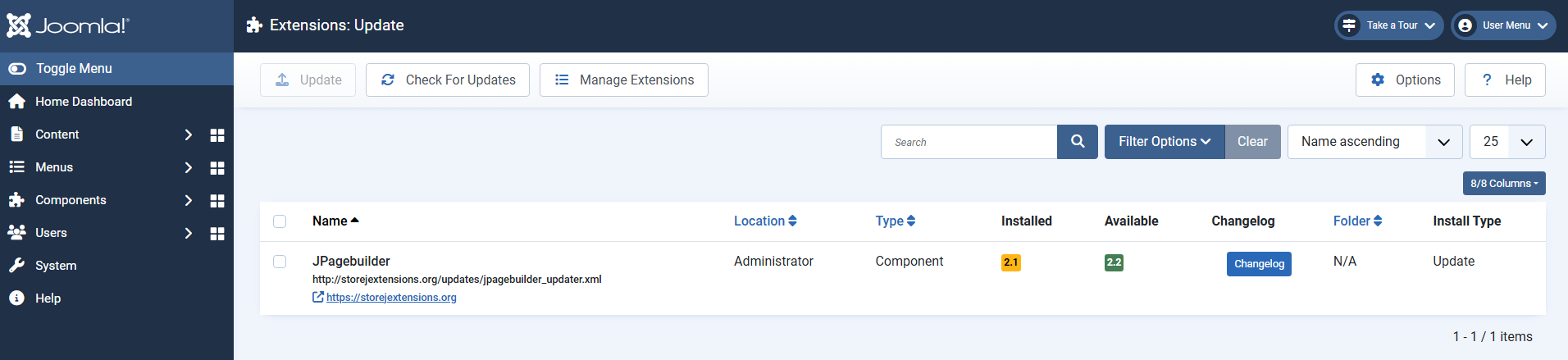Click the Installed column header
Screen dimensions: 1568x360
(1027, 221)
